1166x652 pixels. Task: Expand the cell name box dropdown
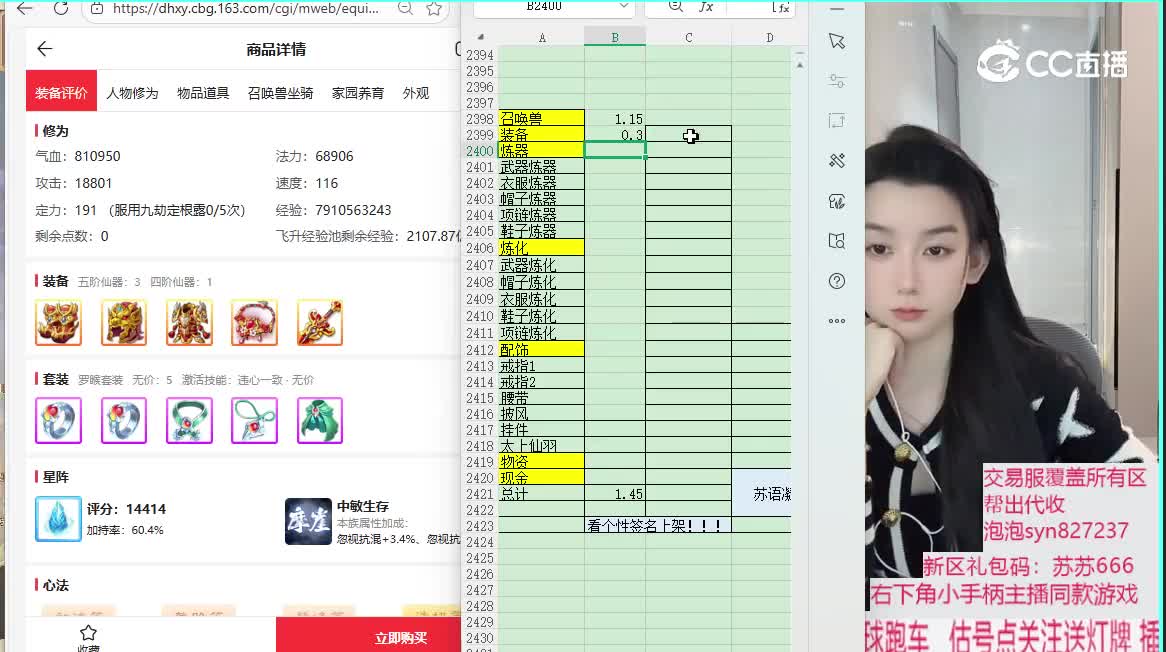pos(623,7)
